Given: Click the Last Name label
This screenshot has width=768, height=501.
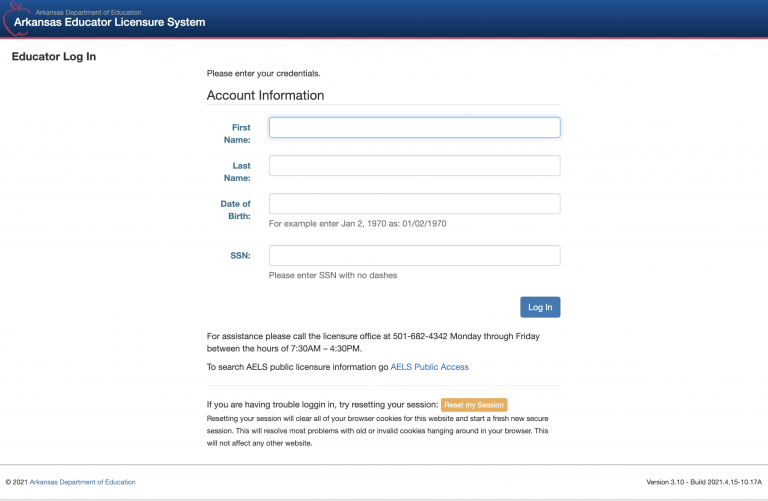Looking at the screenshot, I should click(237, 172).
